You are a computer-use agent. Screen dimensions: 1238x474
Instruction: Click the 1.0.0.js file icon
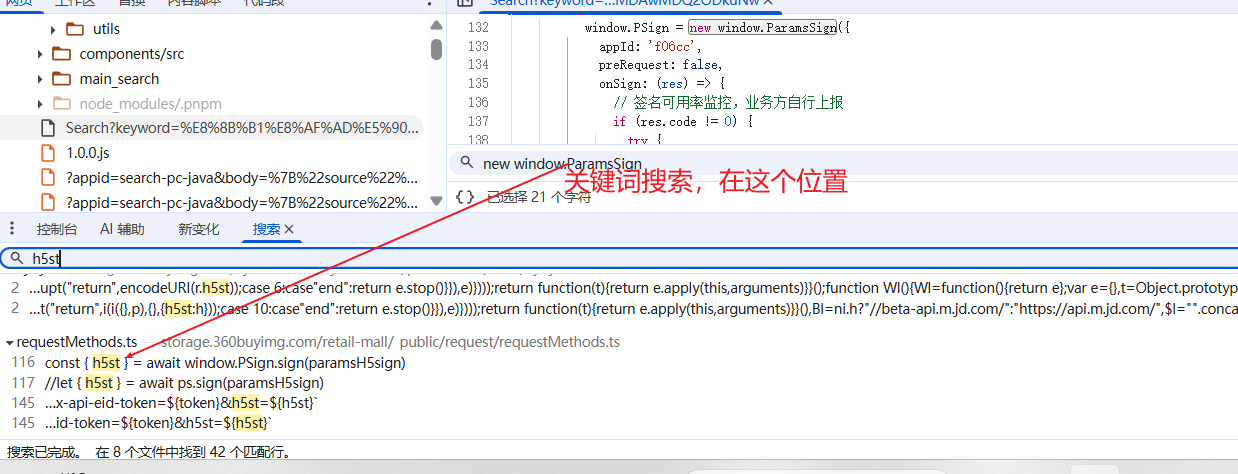click(47, 153)
